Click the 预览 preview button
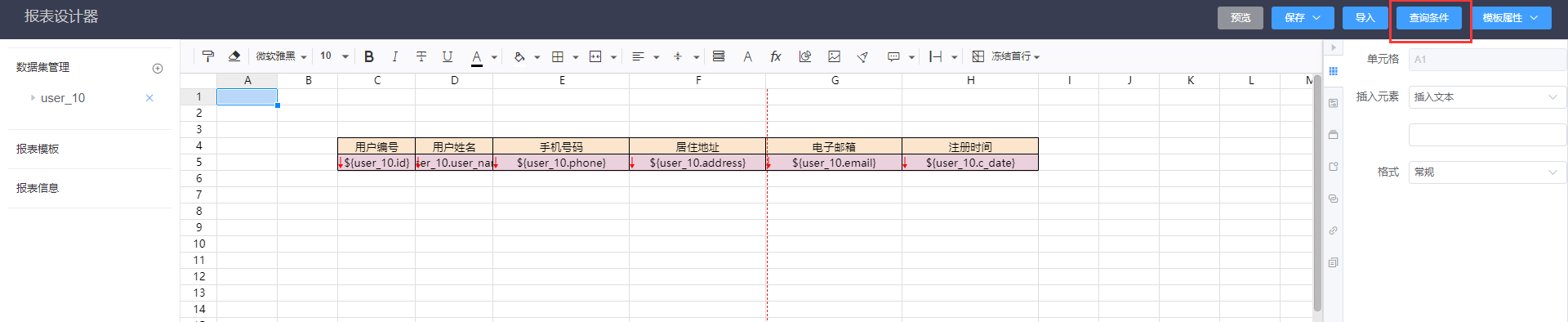The image size is (1568, 322). click(x=1241, y=18)
